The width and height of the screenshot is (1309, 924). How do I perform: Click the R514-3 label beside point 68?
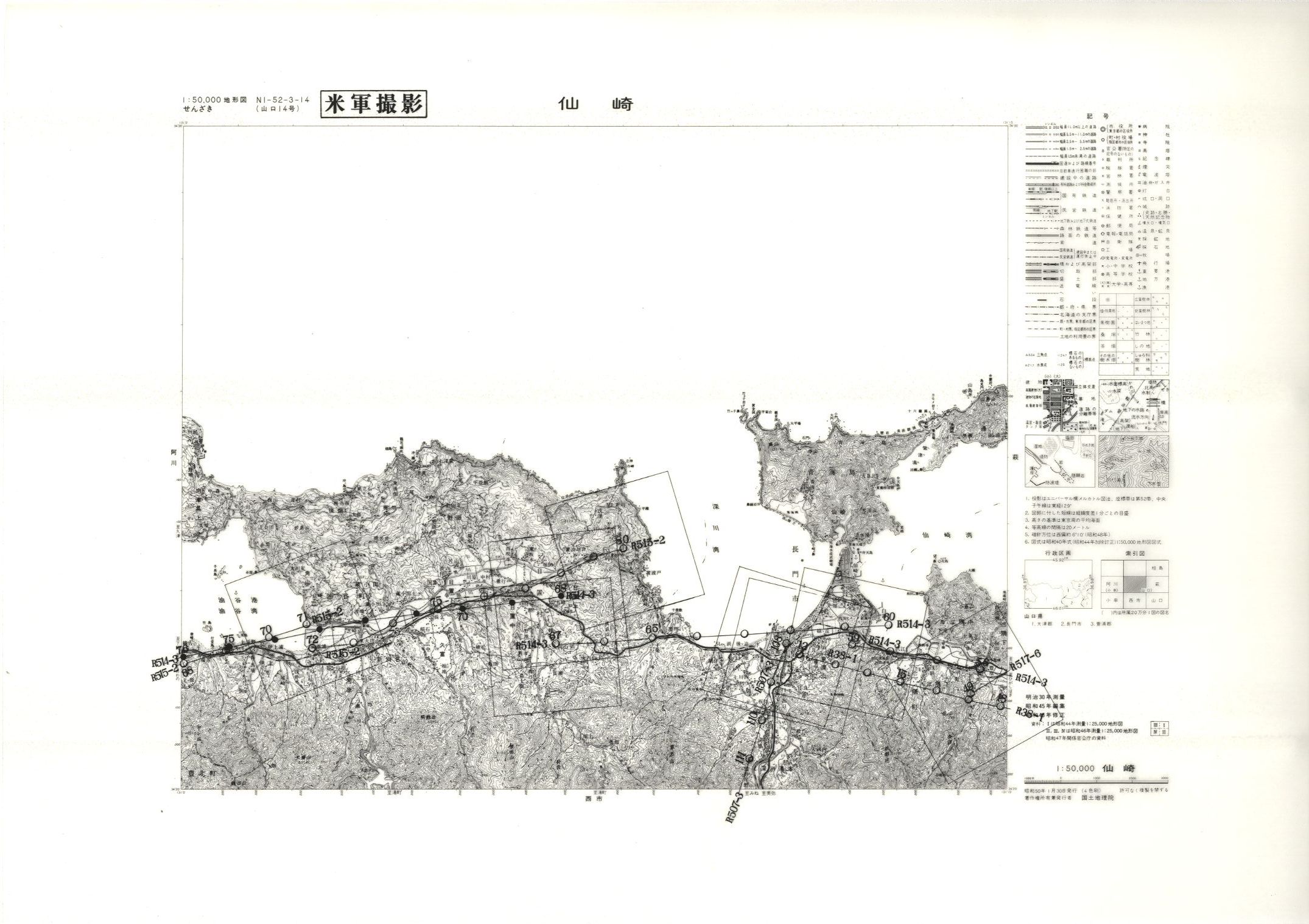(x=581, y=595)
